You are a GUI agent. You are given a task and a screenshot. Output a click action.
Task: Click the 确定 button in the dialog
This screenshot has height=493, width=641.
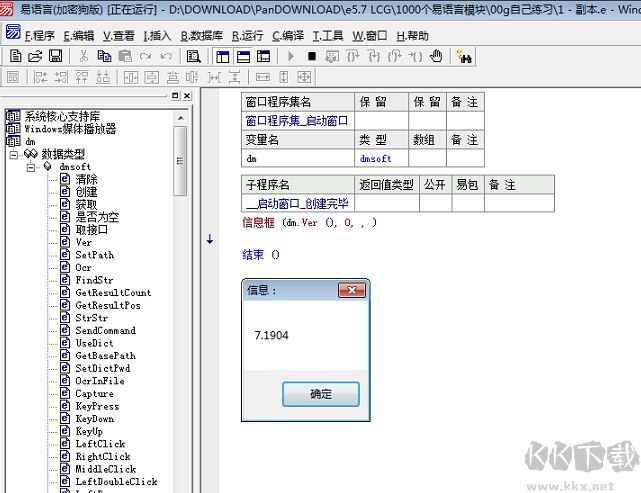coord(320,394)
